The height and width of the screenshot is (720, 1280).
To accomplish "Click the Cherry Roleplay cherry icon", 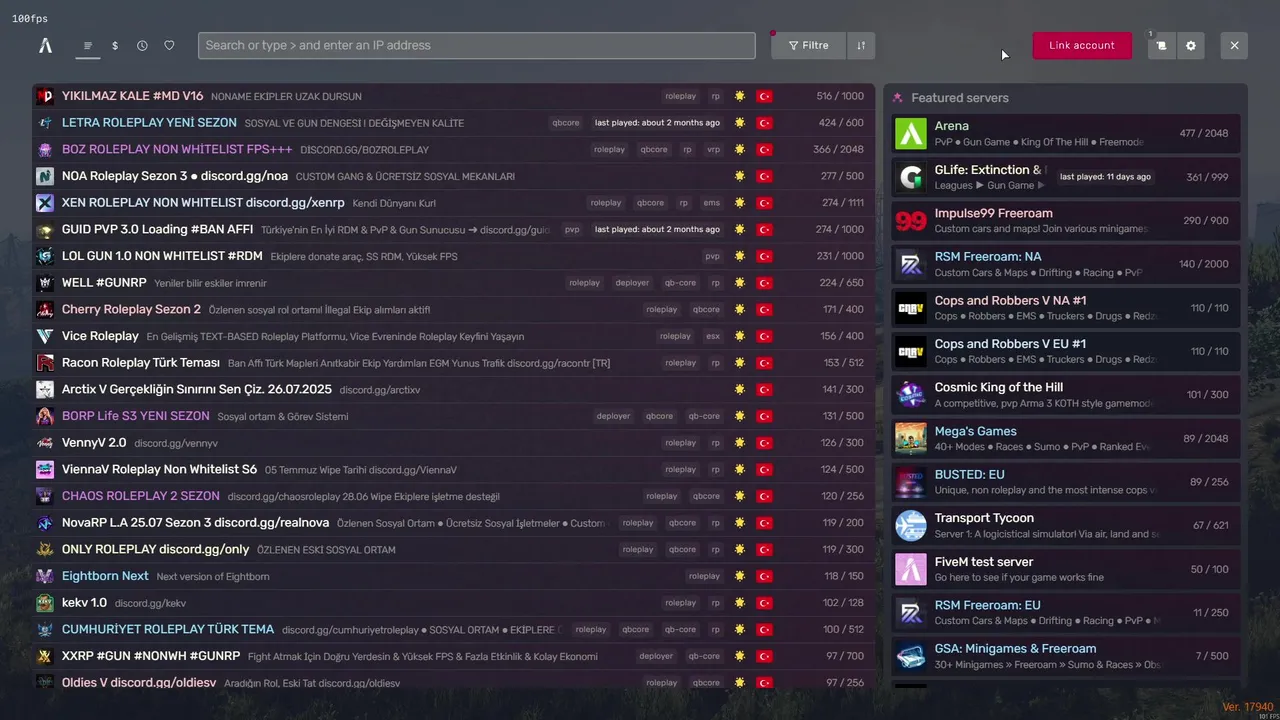I will pos(45,309).
